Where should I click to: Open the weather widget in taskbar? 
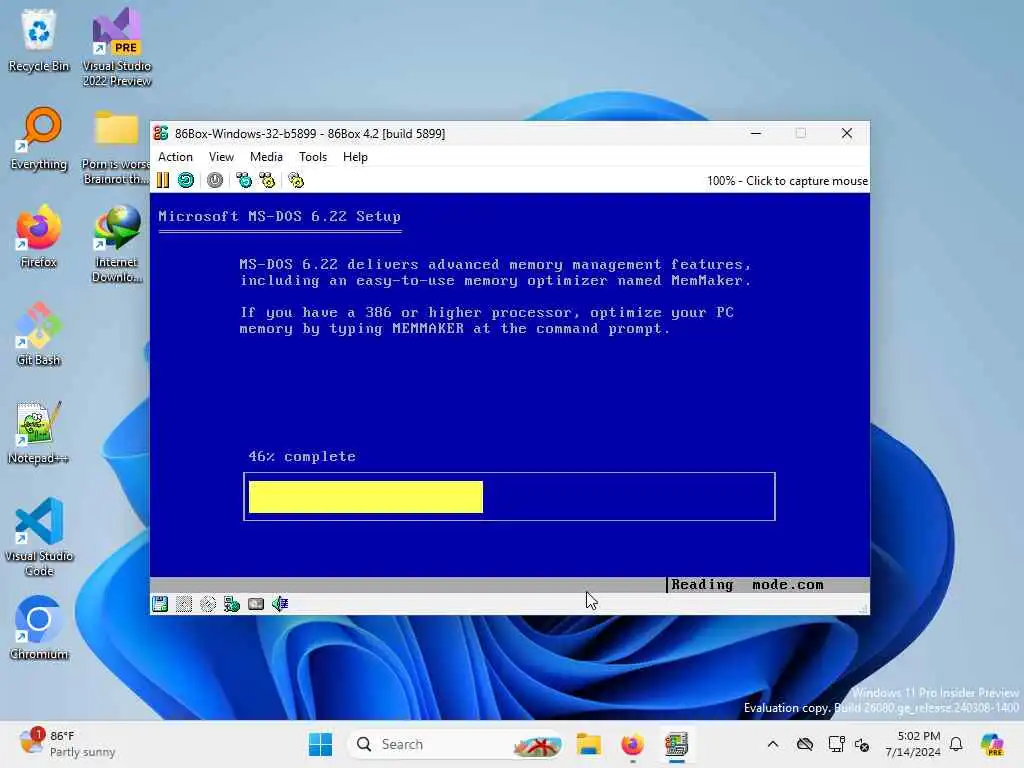coord(67,744)
